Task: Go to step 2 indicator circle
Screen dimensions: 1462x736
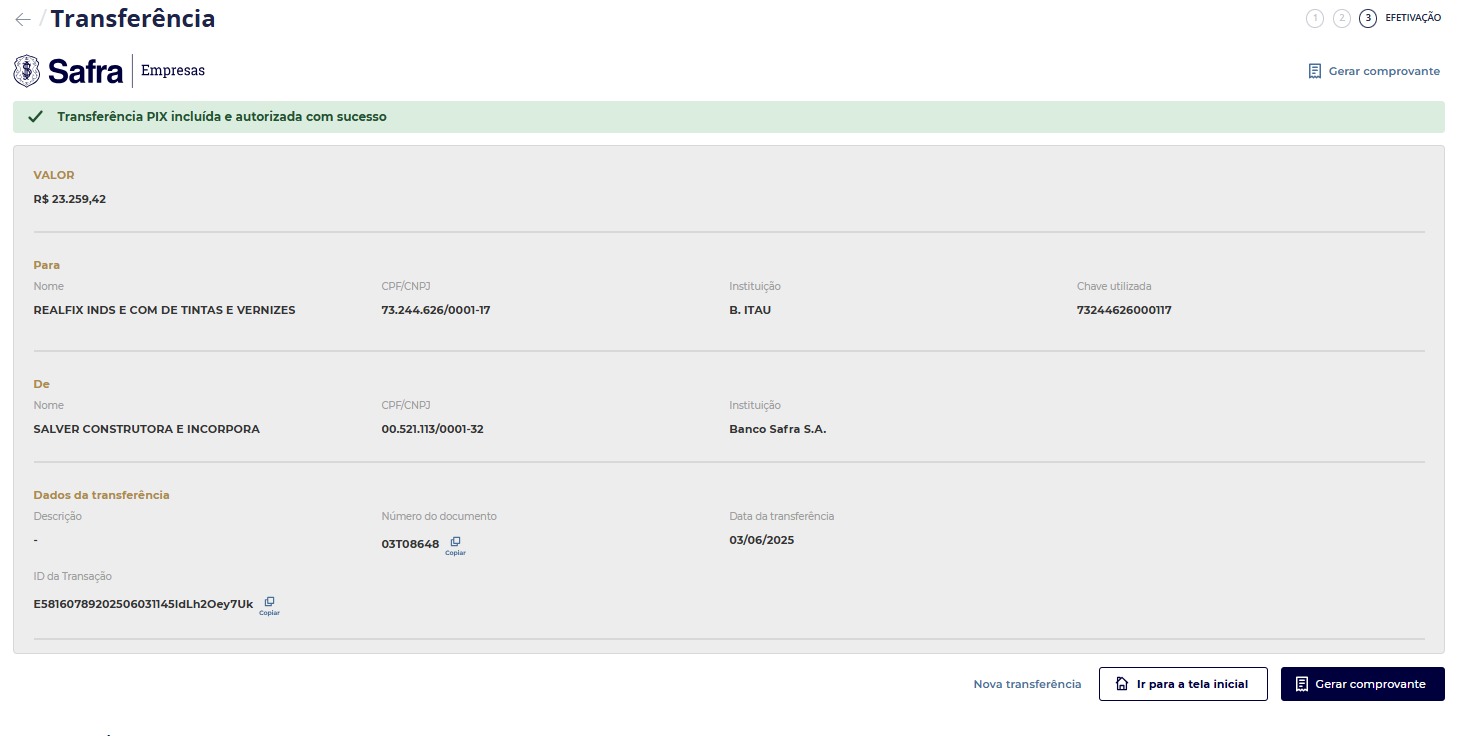Action: (1342, 18)
